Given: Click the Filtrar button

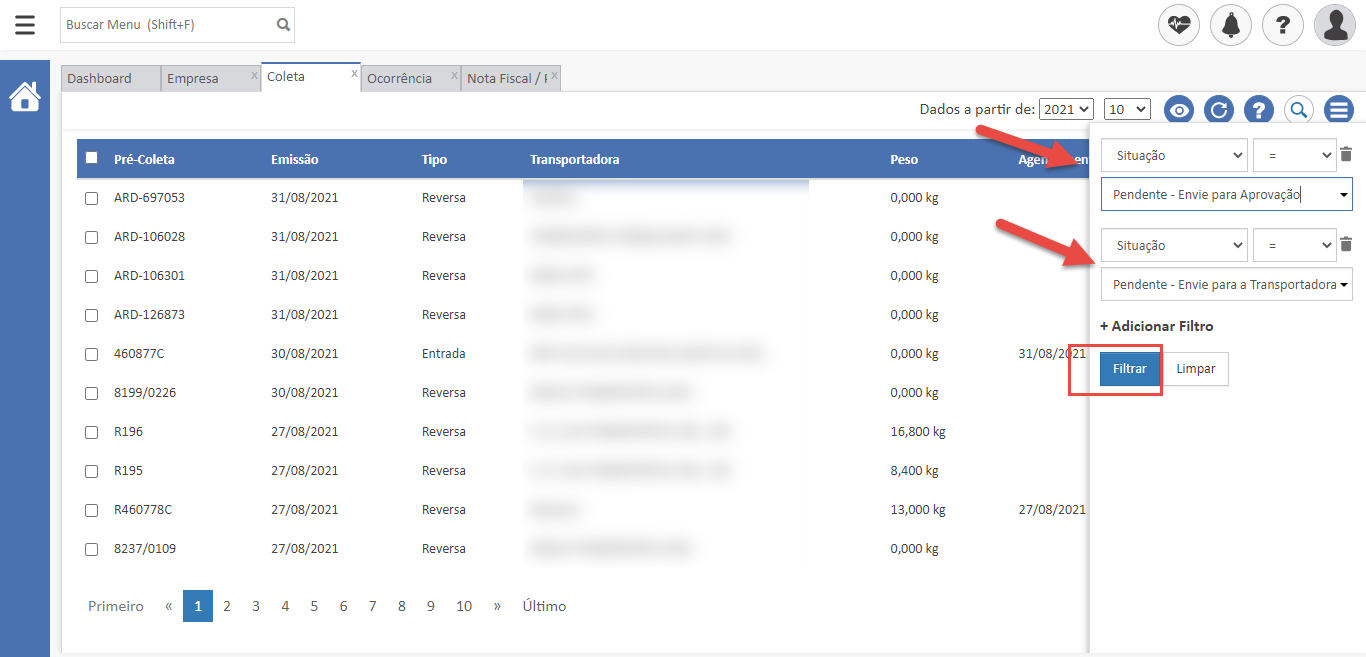Looking at the screenshot, I should [1130, 369].
